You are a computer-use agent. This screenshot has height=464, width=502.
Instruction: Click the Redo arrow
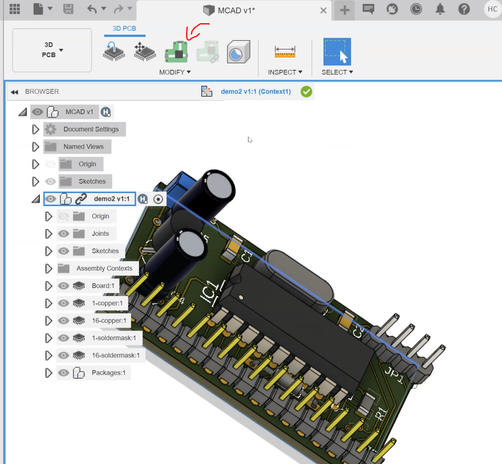(118, 9)
